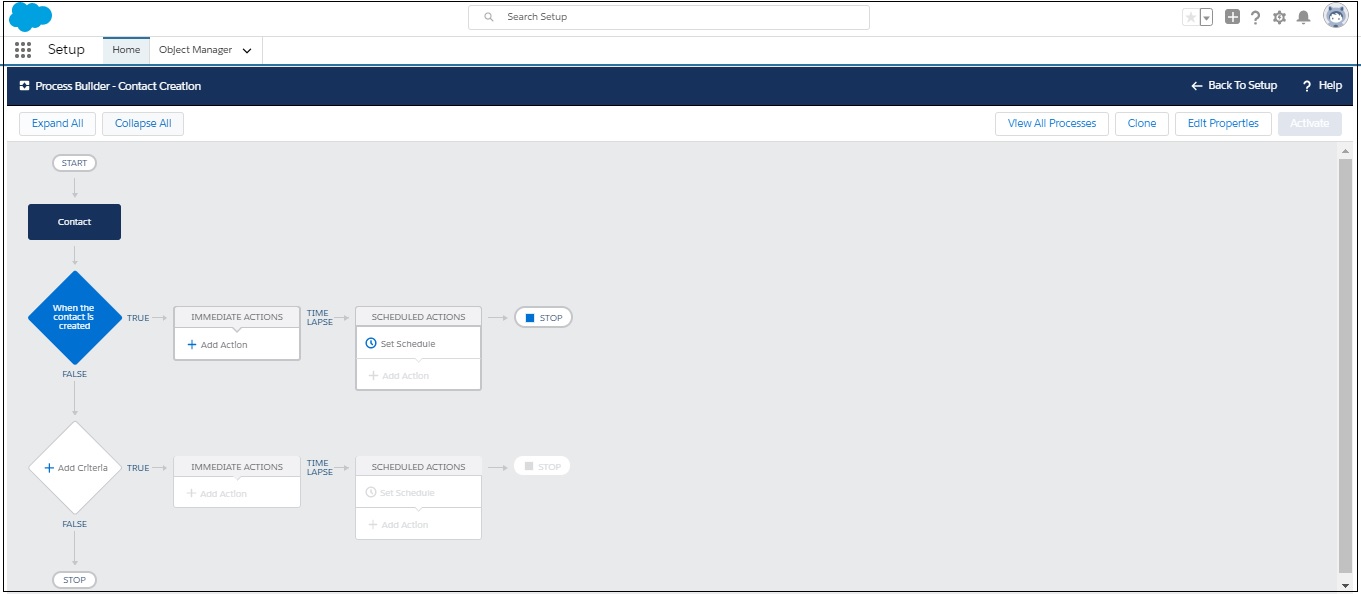The height and width of the screenshot is (594, 1361).
Task: Click Add Action in first Scheduled Actions box
Action: [399, 376]
